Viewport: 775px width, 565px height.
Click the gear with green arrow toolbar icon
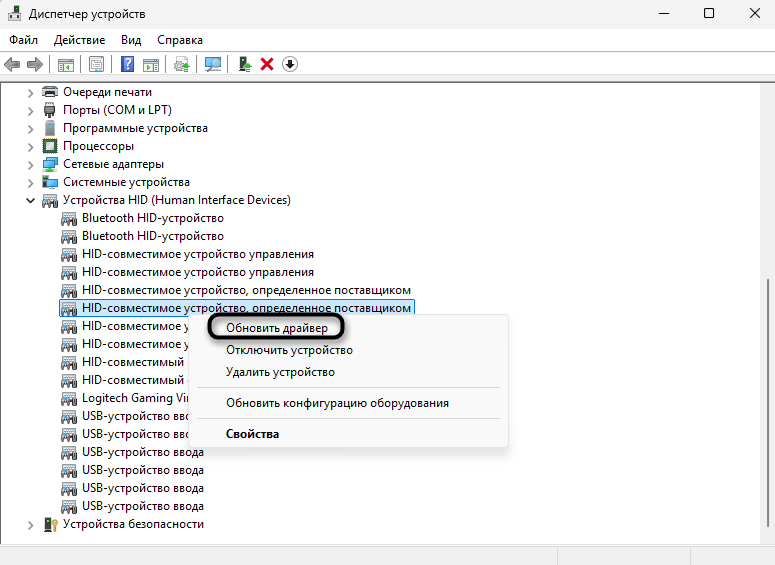click(x=181, y=64)
